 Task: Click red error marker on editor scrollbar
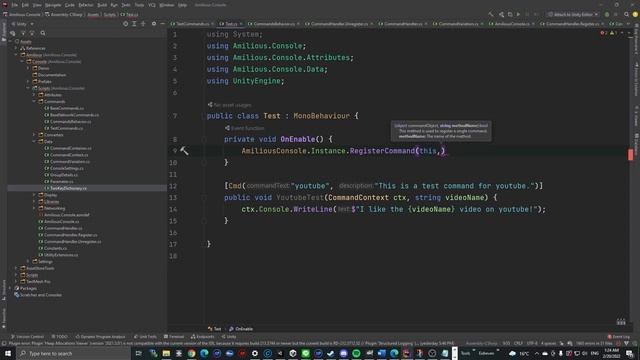[631, 154]
